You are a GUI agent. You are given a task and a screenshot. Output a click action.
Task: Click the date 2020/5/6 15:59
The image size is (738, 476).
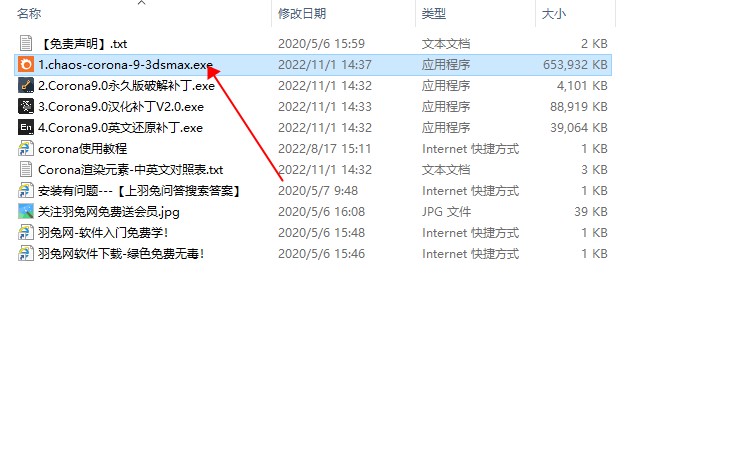pyautogui.click(x=321, y=44)
